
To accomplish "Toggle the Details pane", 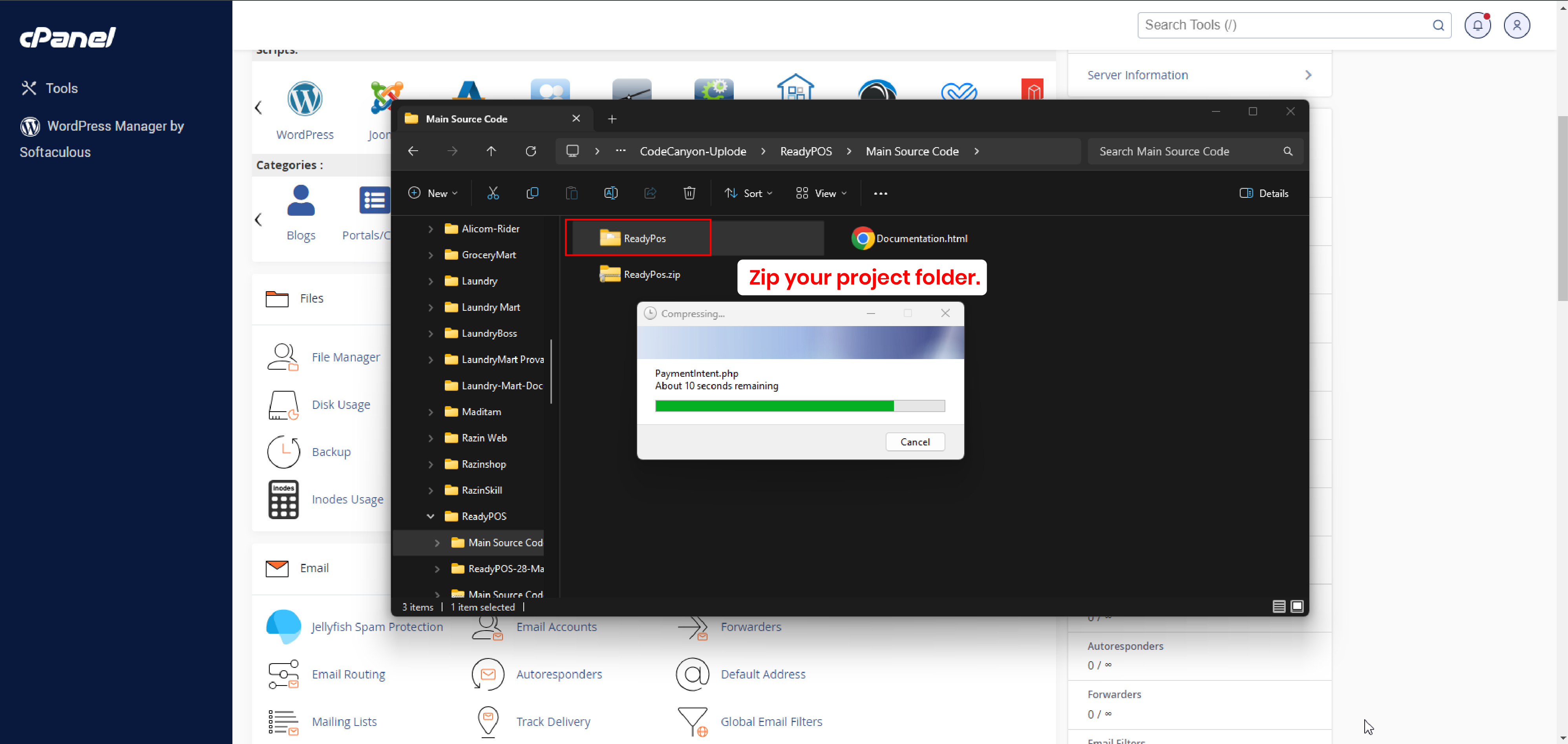I will point(1264,193).
